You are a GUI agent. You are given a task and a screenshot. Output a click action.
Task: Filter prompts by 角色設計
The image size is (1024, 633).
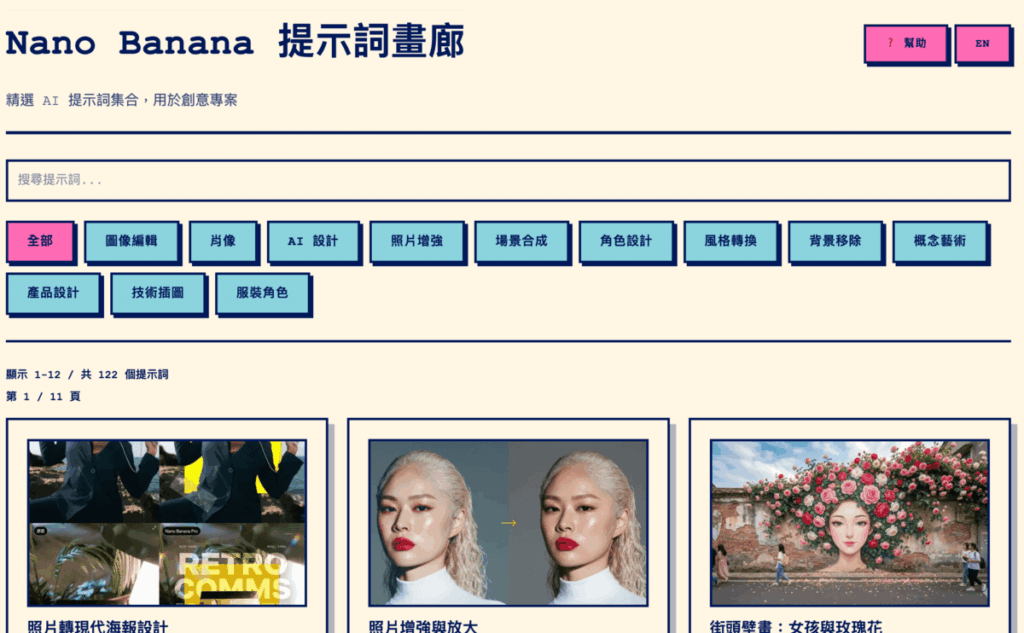point(626,241)
